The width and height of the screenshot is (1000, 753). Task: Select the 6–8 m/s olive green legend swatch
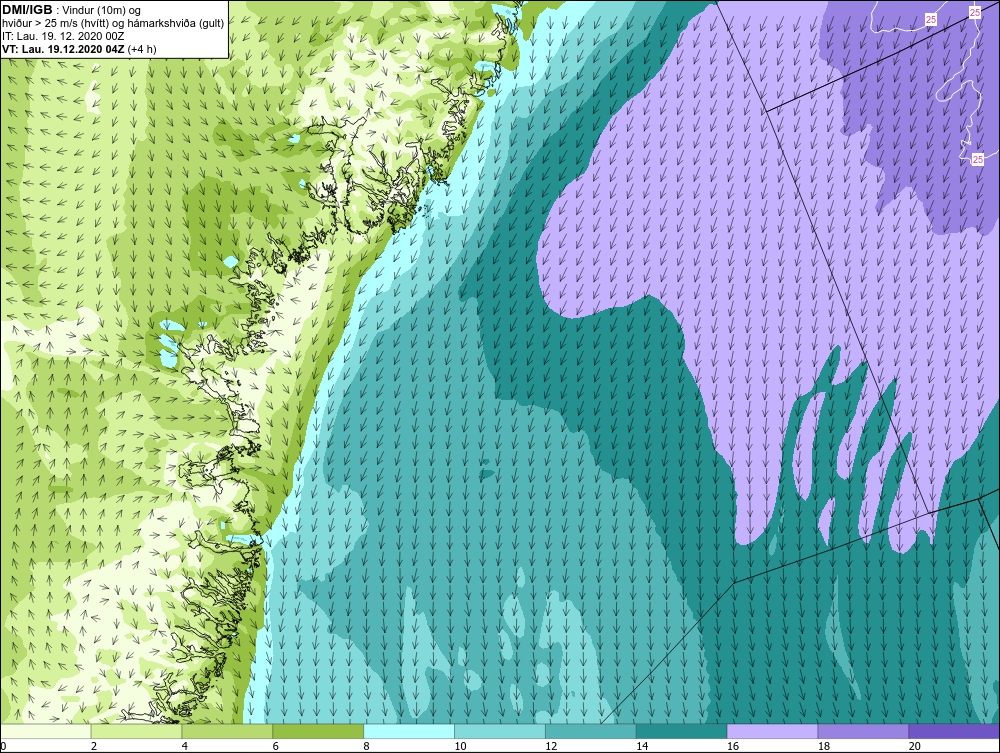[x=318, y=731]
